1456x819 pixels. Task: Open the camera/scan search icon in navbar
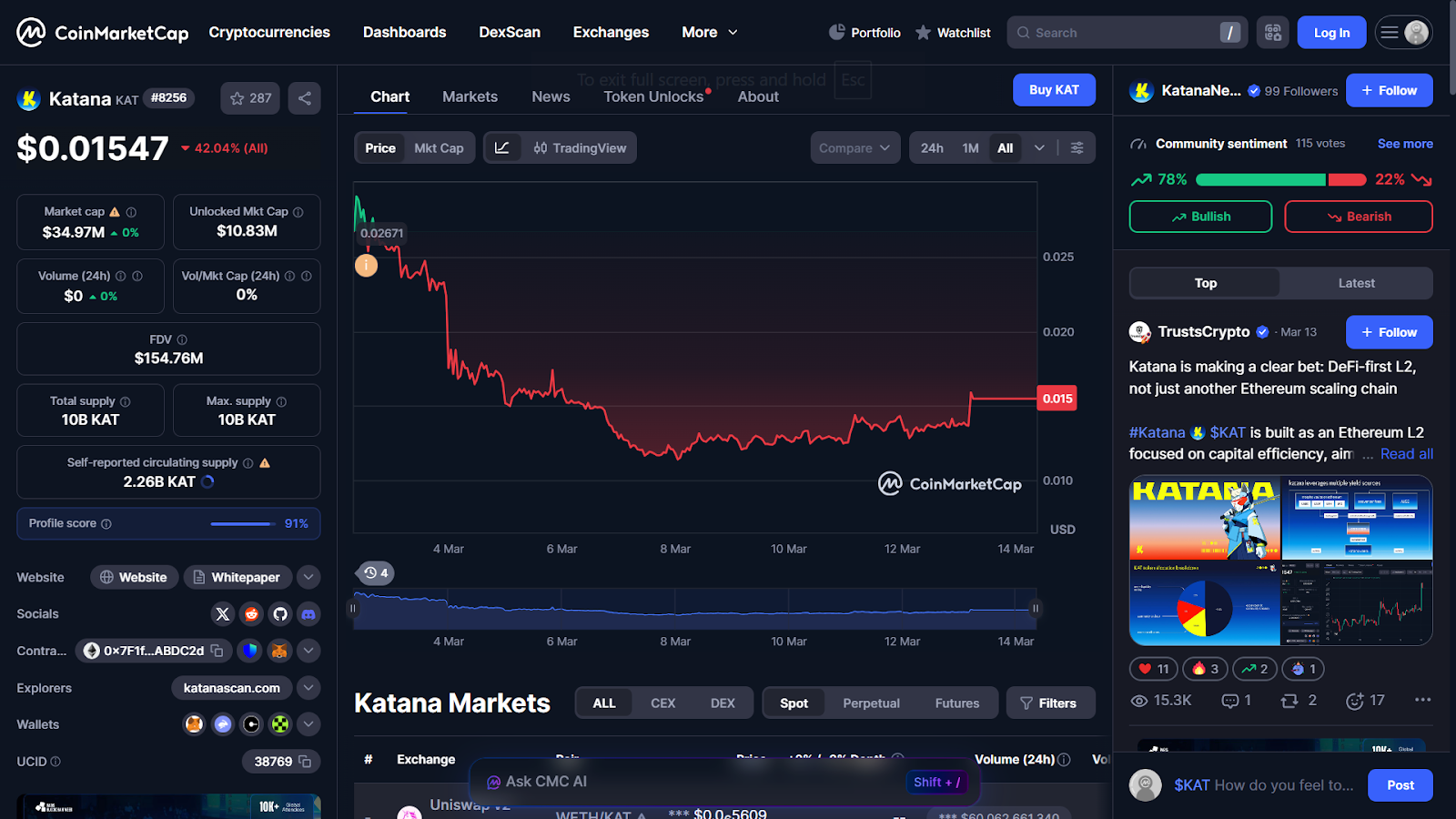pyautogui.click(x=1272, y=32)
